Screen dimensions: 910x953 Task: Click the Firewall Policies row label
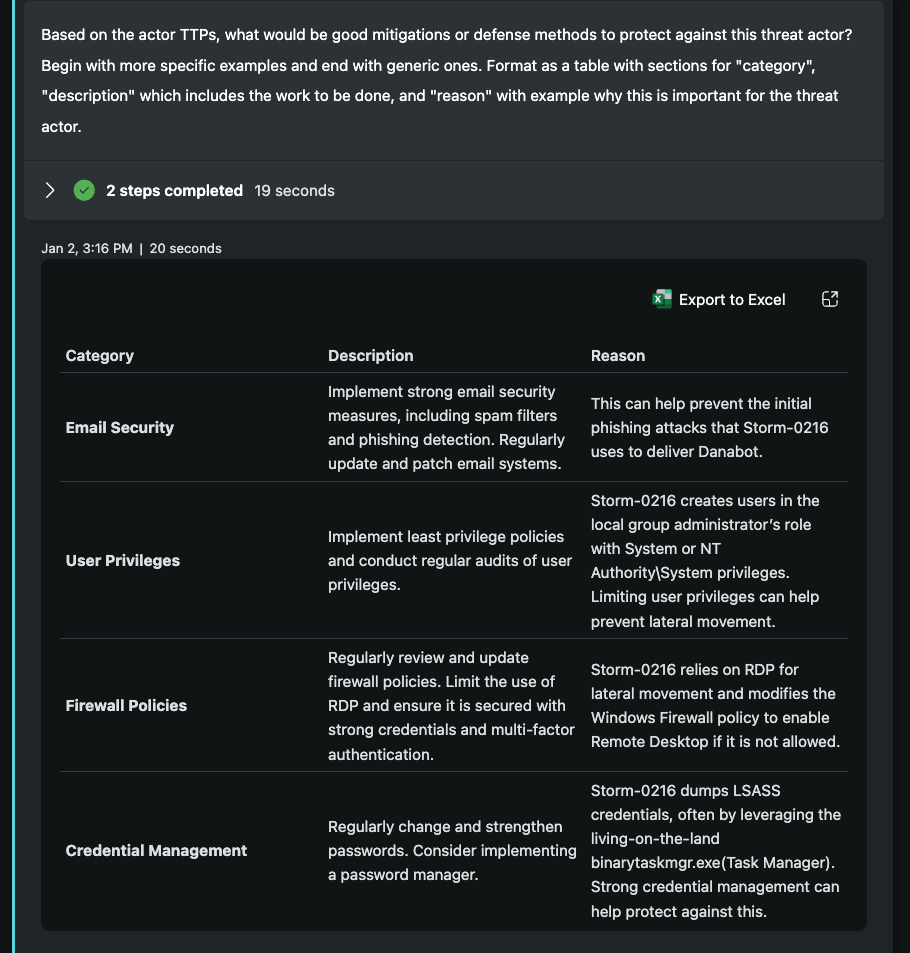pyautogui.click(x=126, y=705)
